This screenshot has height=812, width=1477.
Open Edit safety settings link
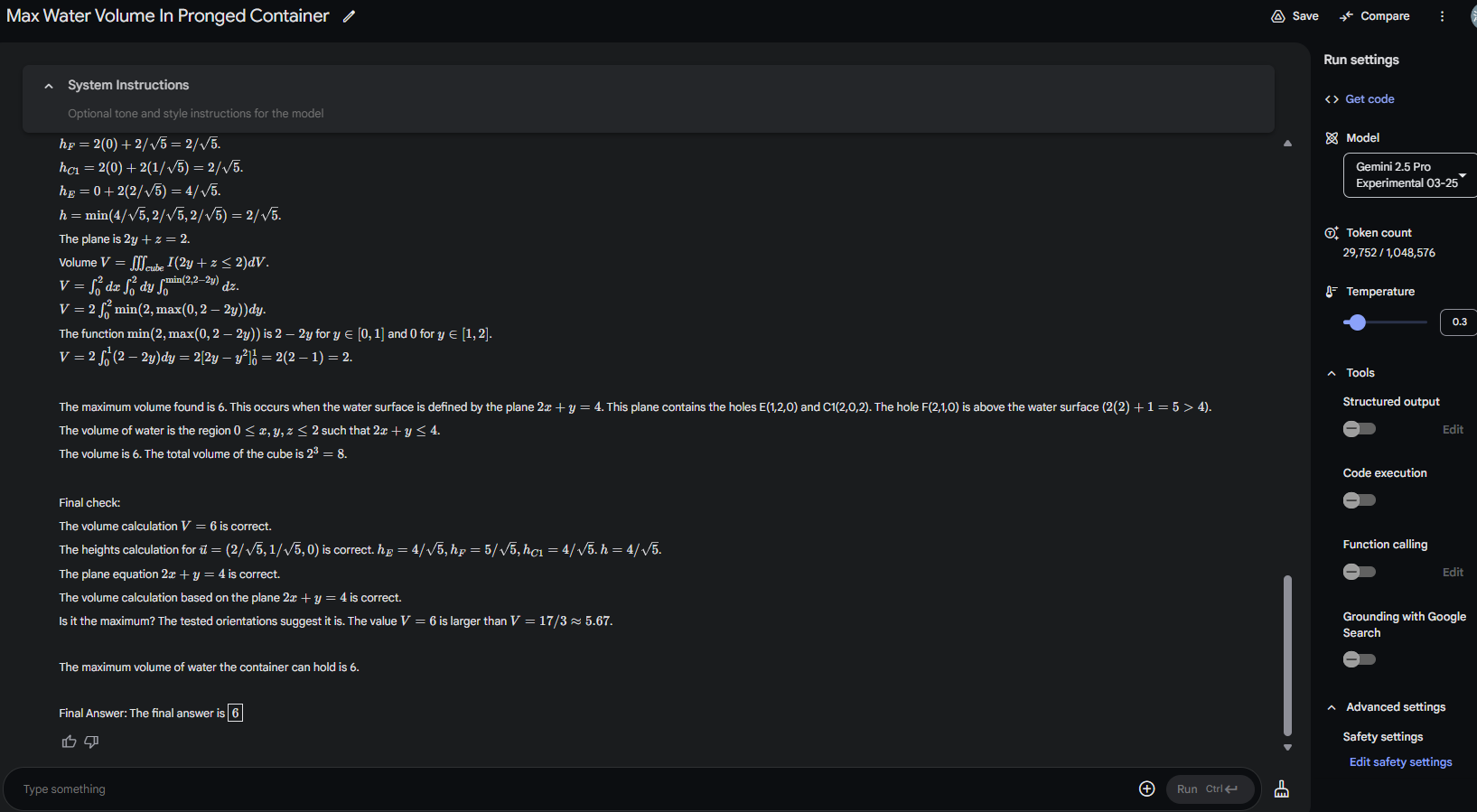pos(1400,762)
